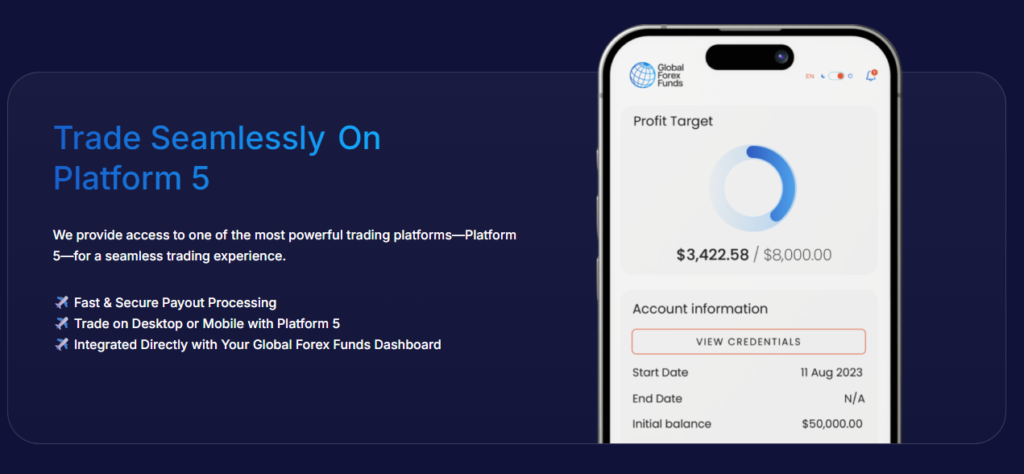Click the 'Fast & Secure Payout Processing' text
This screenshot has width=1024, height=474.
pos(175,303)
